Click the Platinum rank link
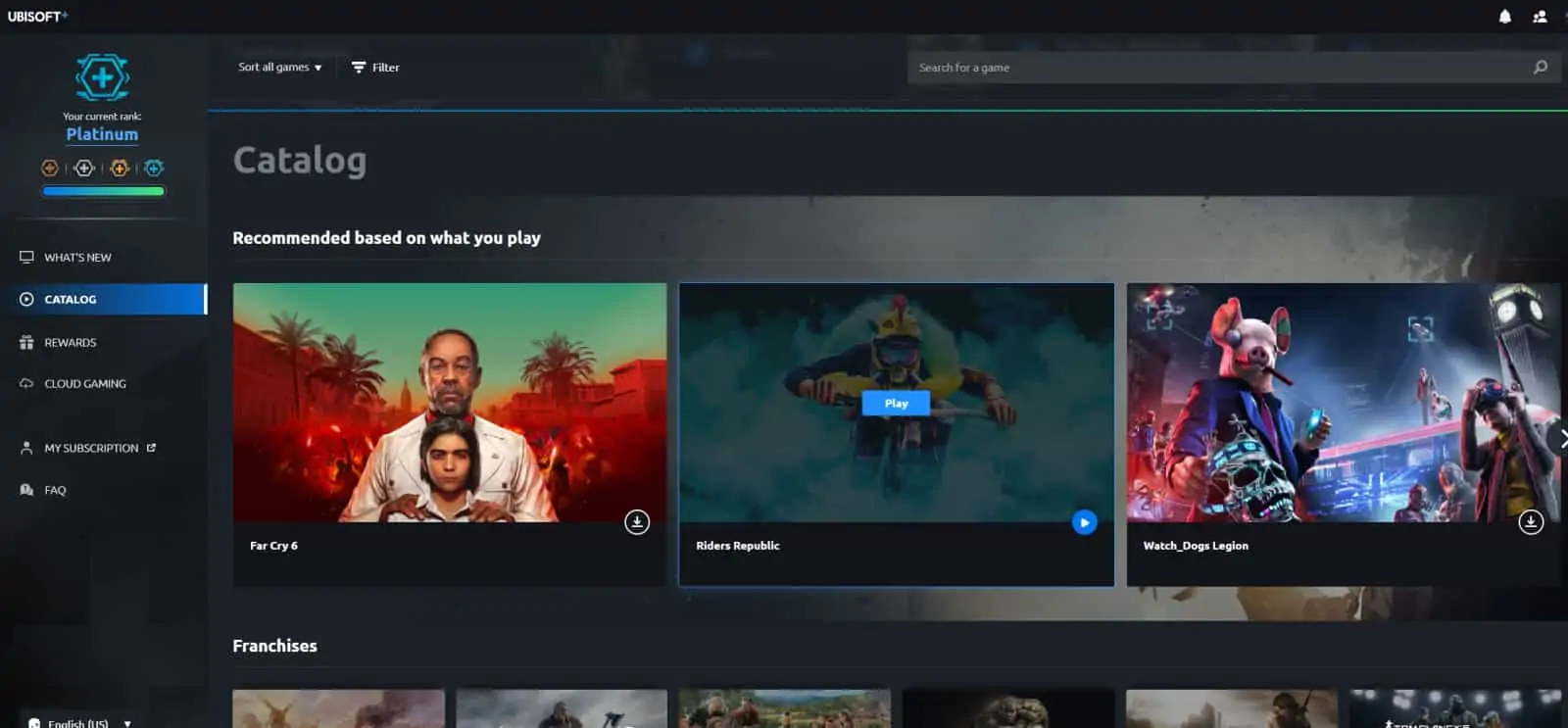Viewport: 1568px width, 728px height. [102, 134]
